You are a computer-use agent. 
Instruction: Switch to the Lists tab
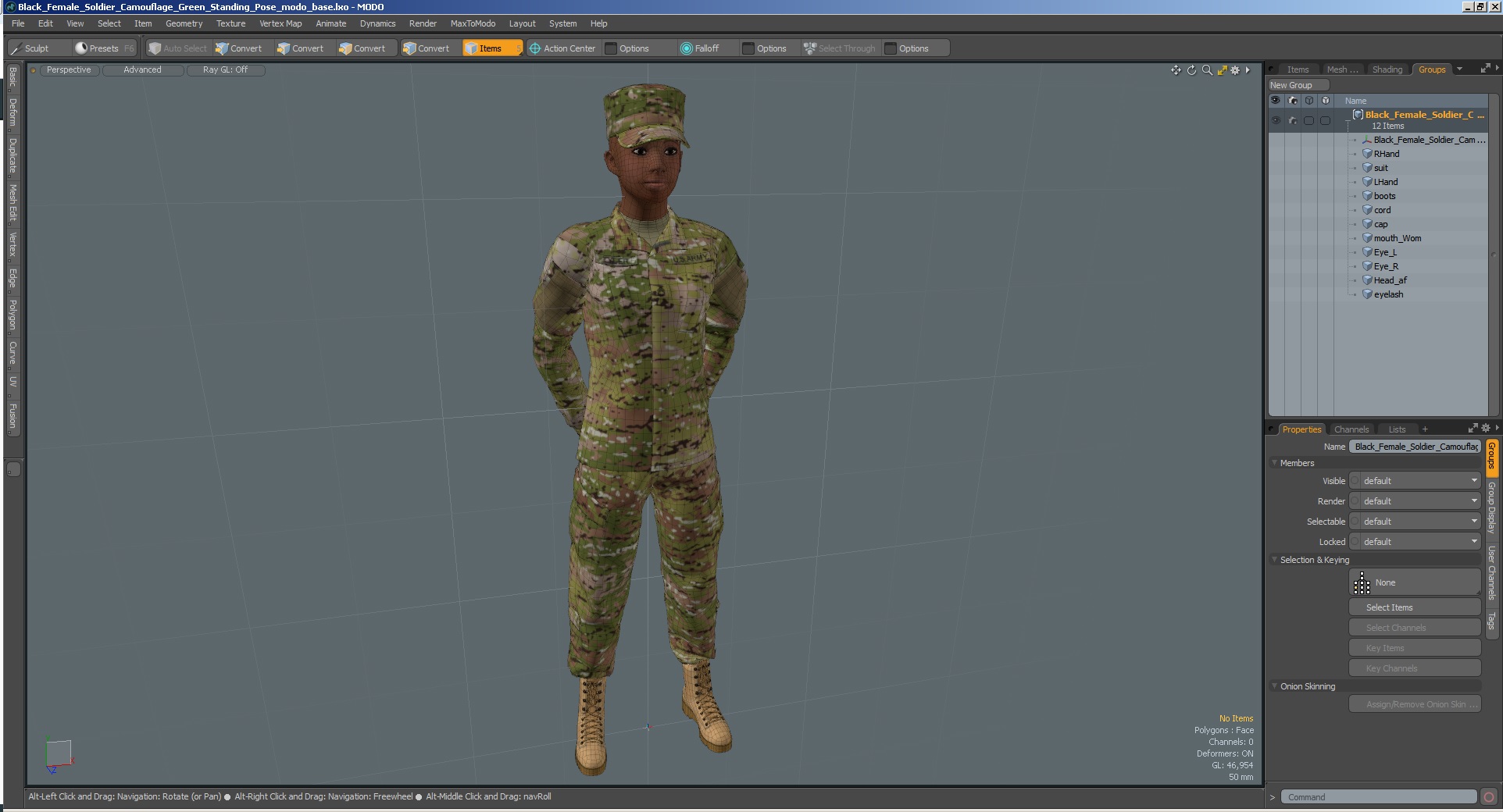coord(1397,429)
